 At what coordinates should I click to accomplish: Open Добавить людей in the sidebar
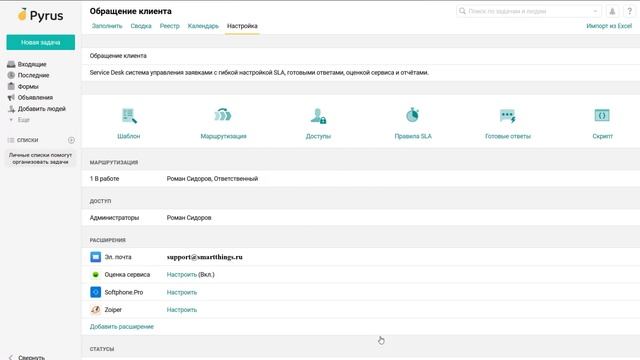(x=42, y=109)
